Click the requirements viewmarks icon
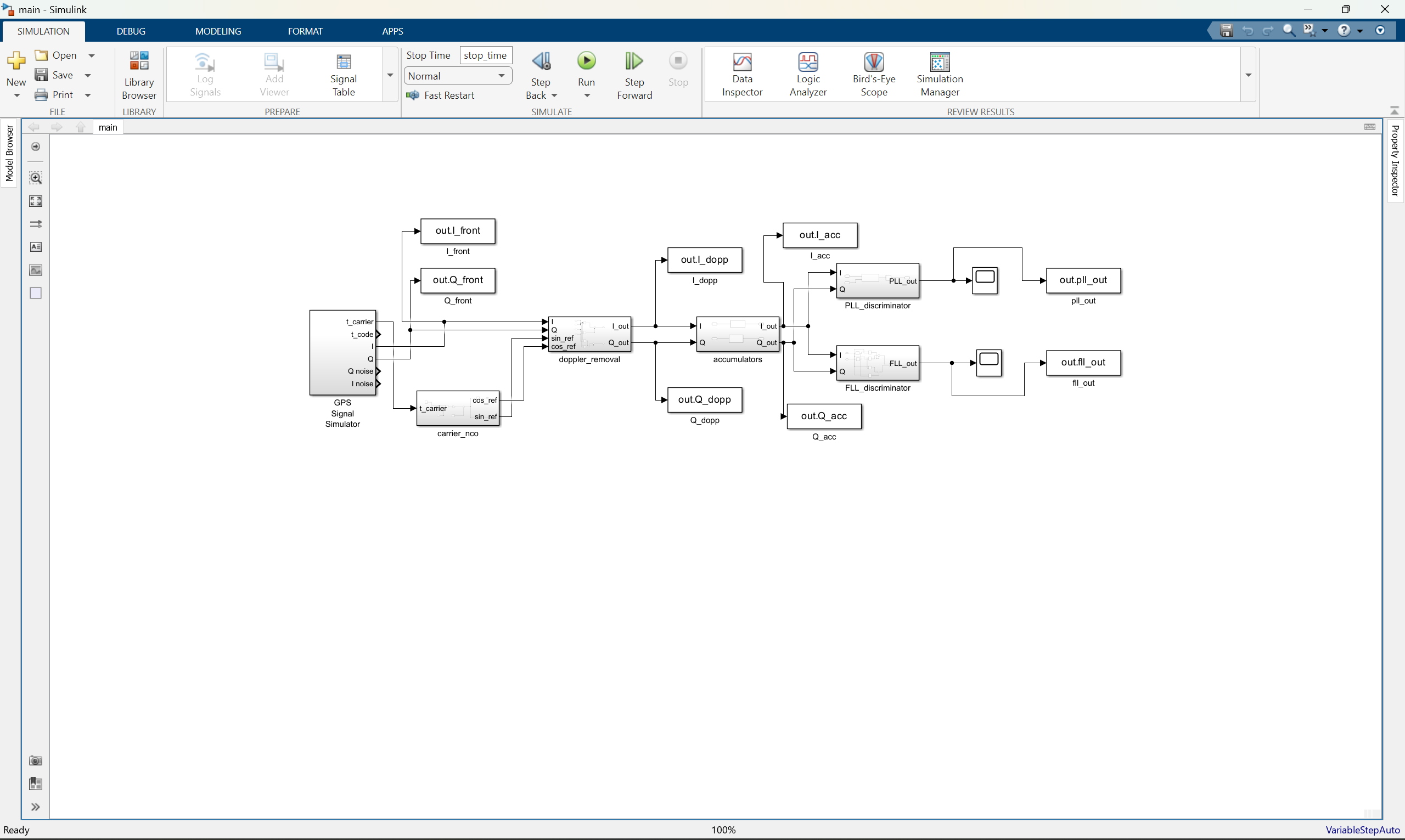The width and height of the screenshot is (1405, 840). point(36,783)
